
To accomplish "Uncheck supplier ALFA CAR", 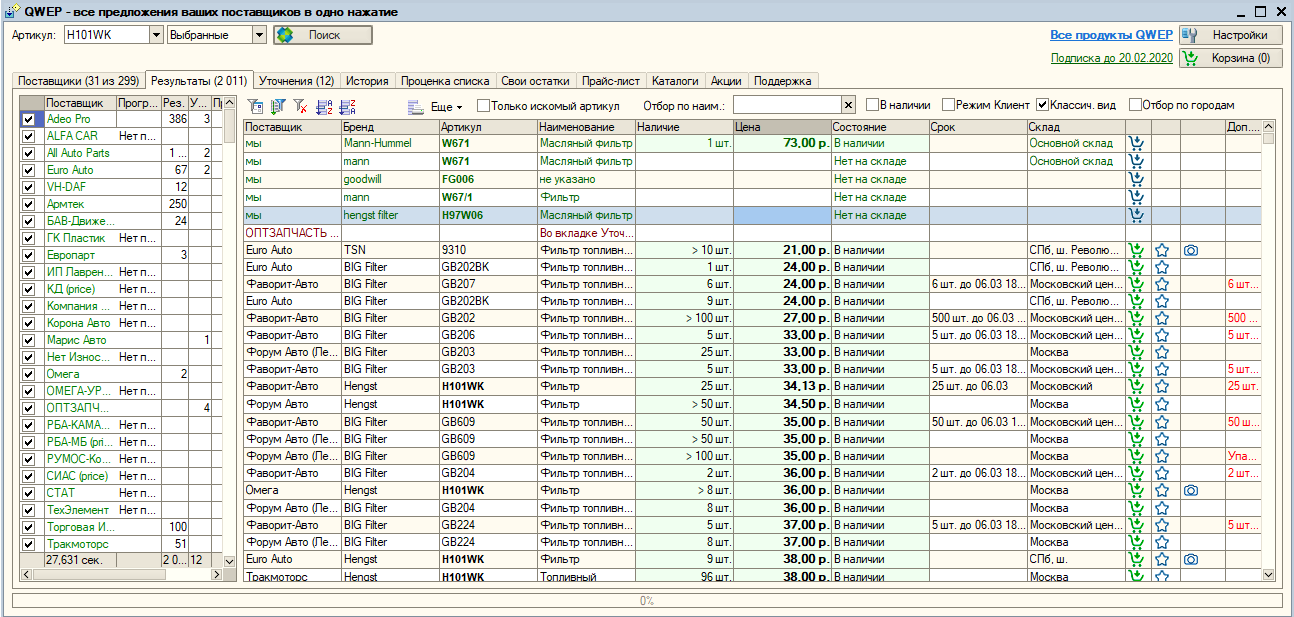I will click(x=28, y=136).
